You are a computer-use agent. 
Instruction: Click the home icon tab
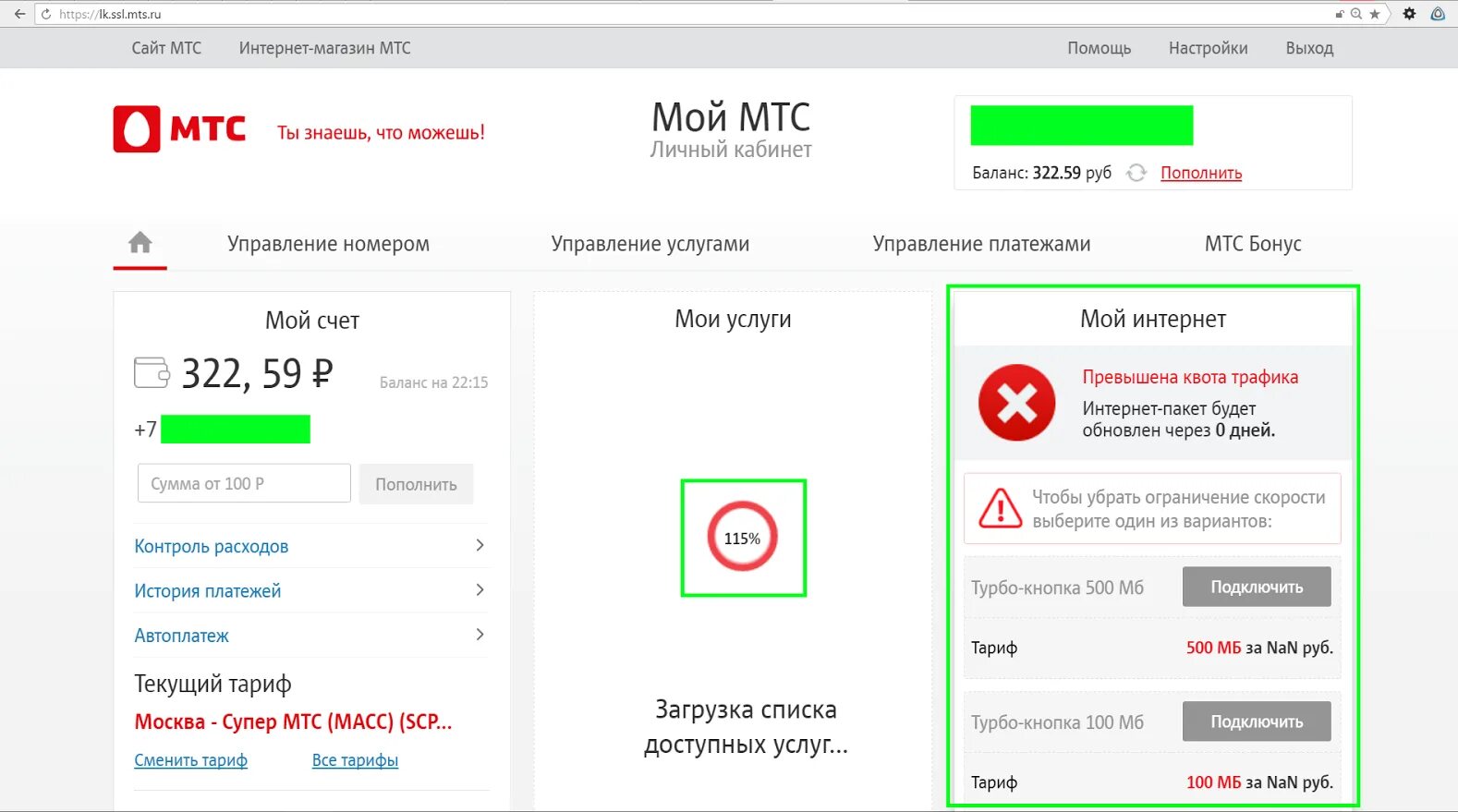click(x=140, y=243)
